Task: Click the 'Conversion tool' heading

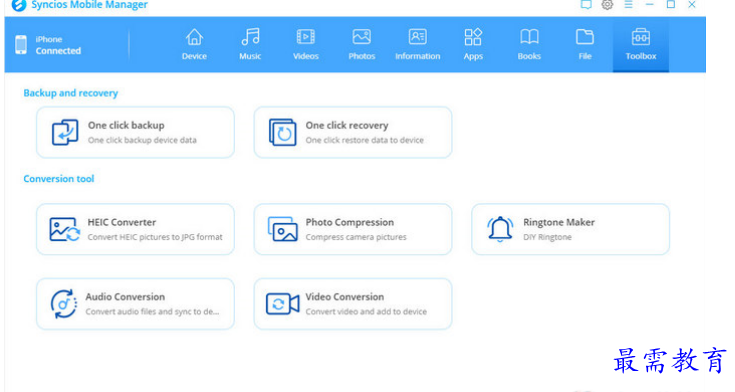Action: [x=59, y=179]
